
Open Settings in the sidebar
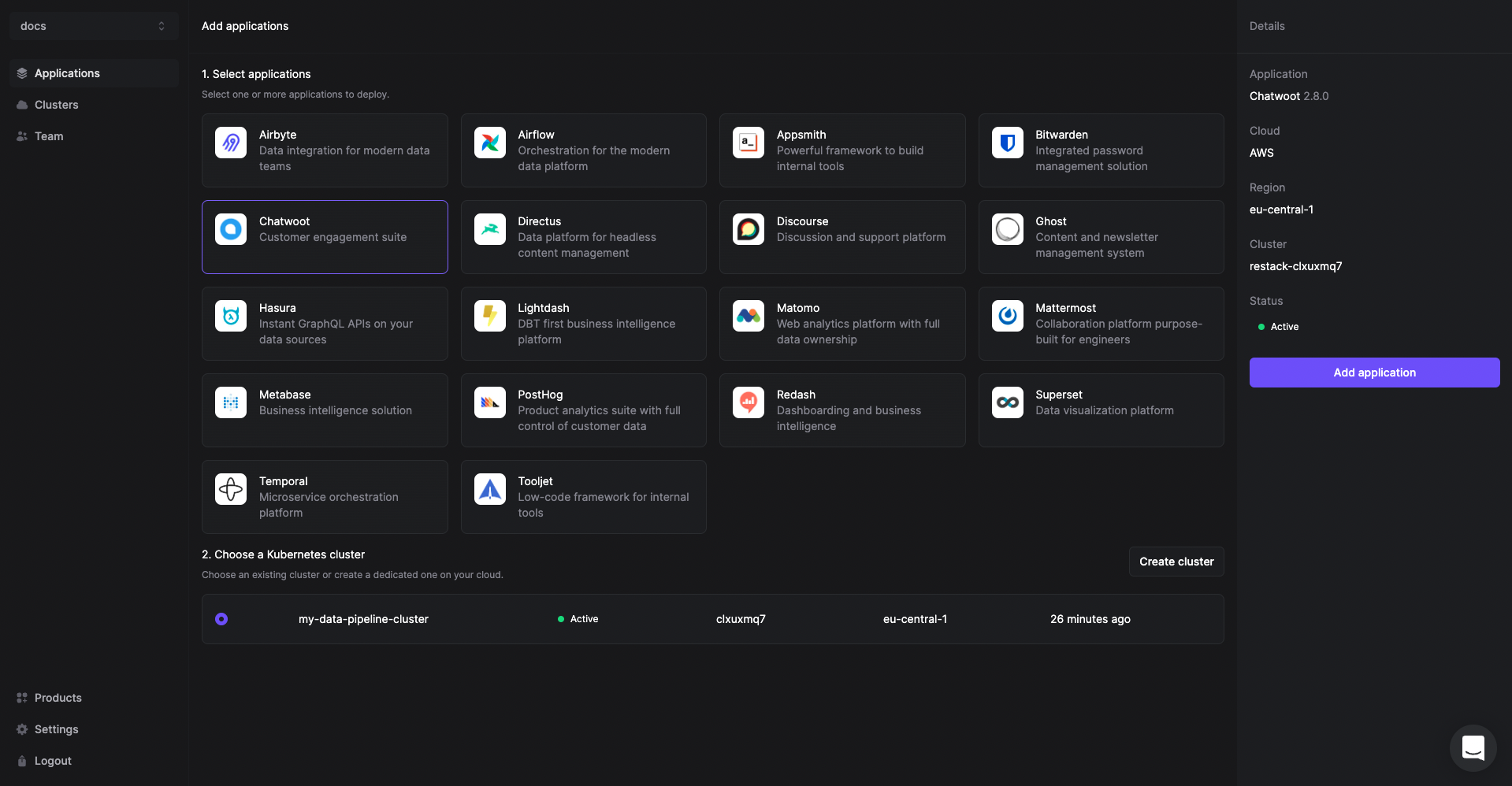pos(94,729)
